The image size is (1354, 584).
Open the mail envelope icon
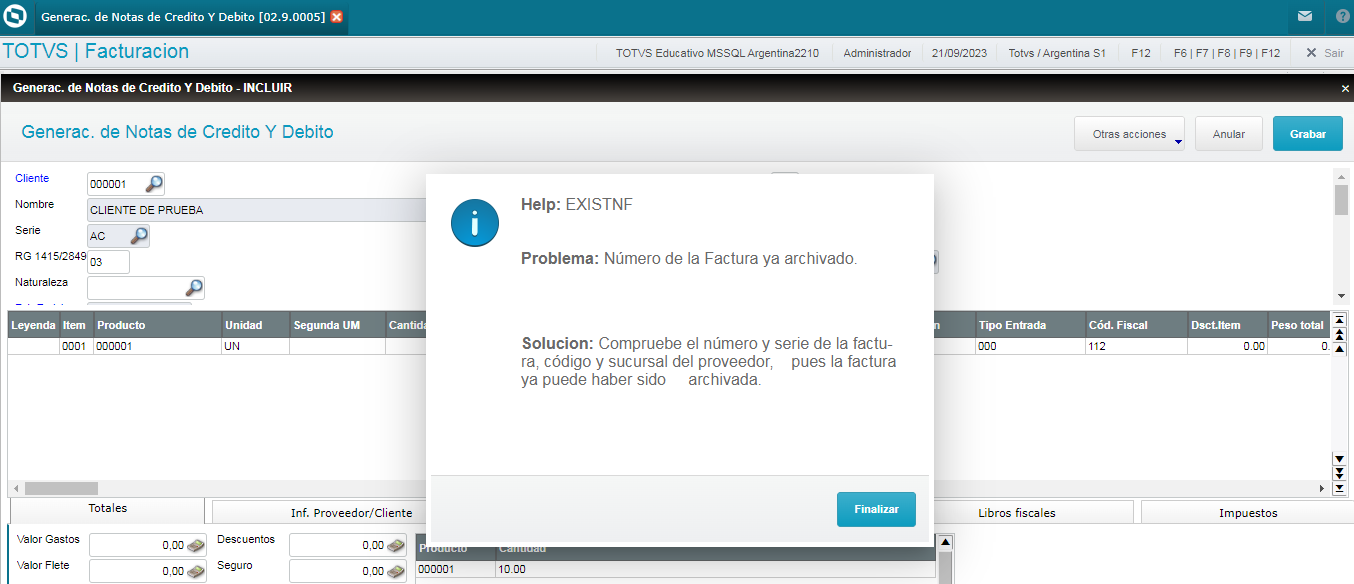click(1304, 16)
